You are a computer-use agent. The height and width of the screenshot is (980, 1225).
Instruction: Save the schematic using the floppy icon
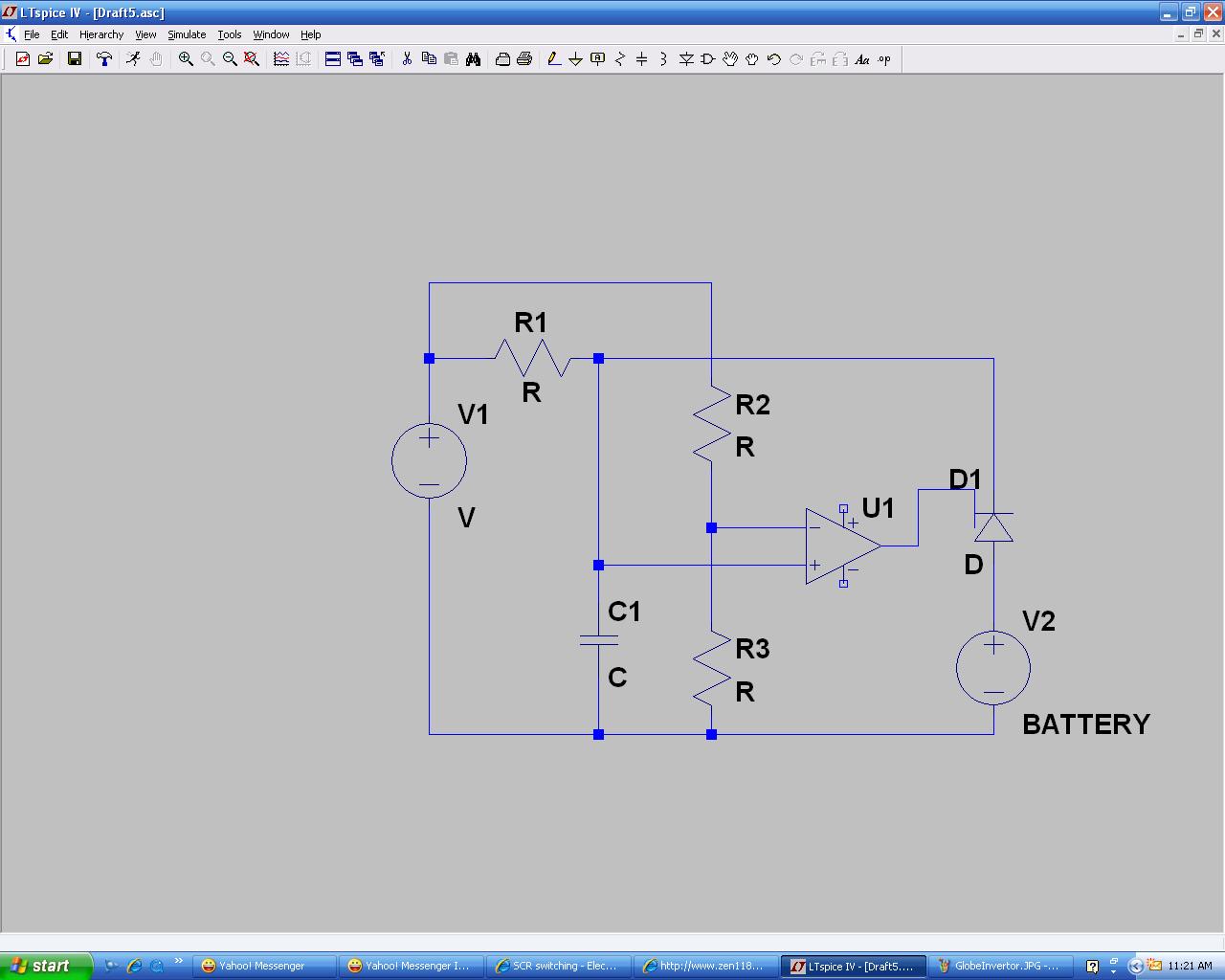(74, 59)
